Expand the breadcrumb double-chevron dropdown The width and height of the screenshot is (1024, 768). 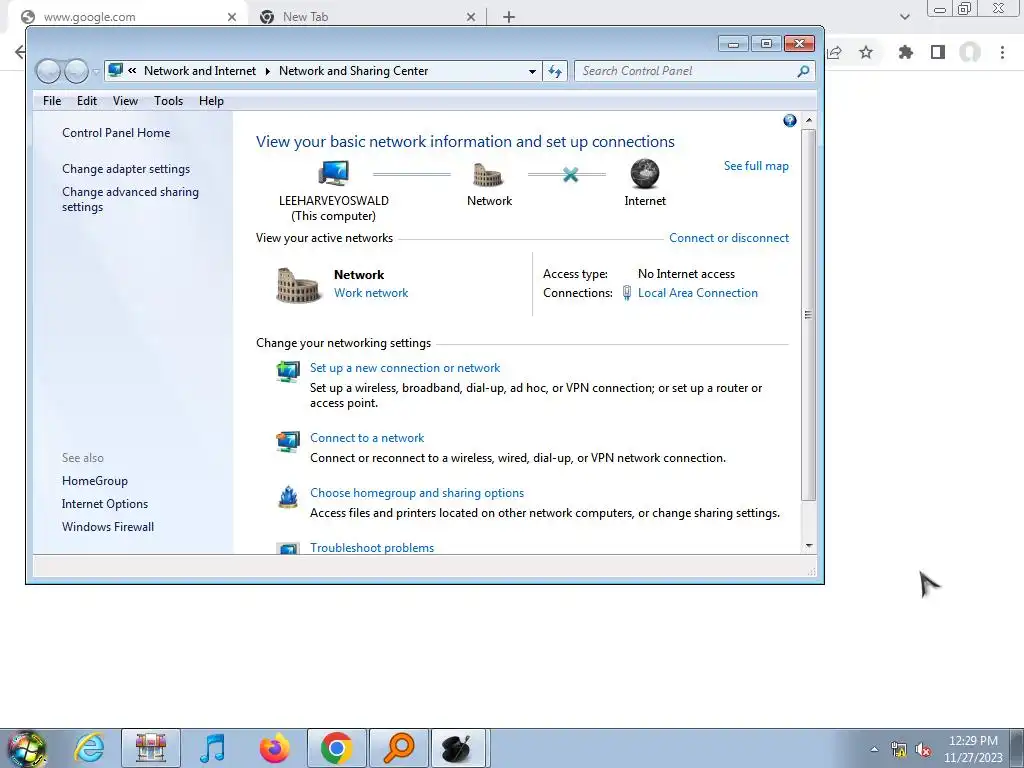tap(132, 71)
